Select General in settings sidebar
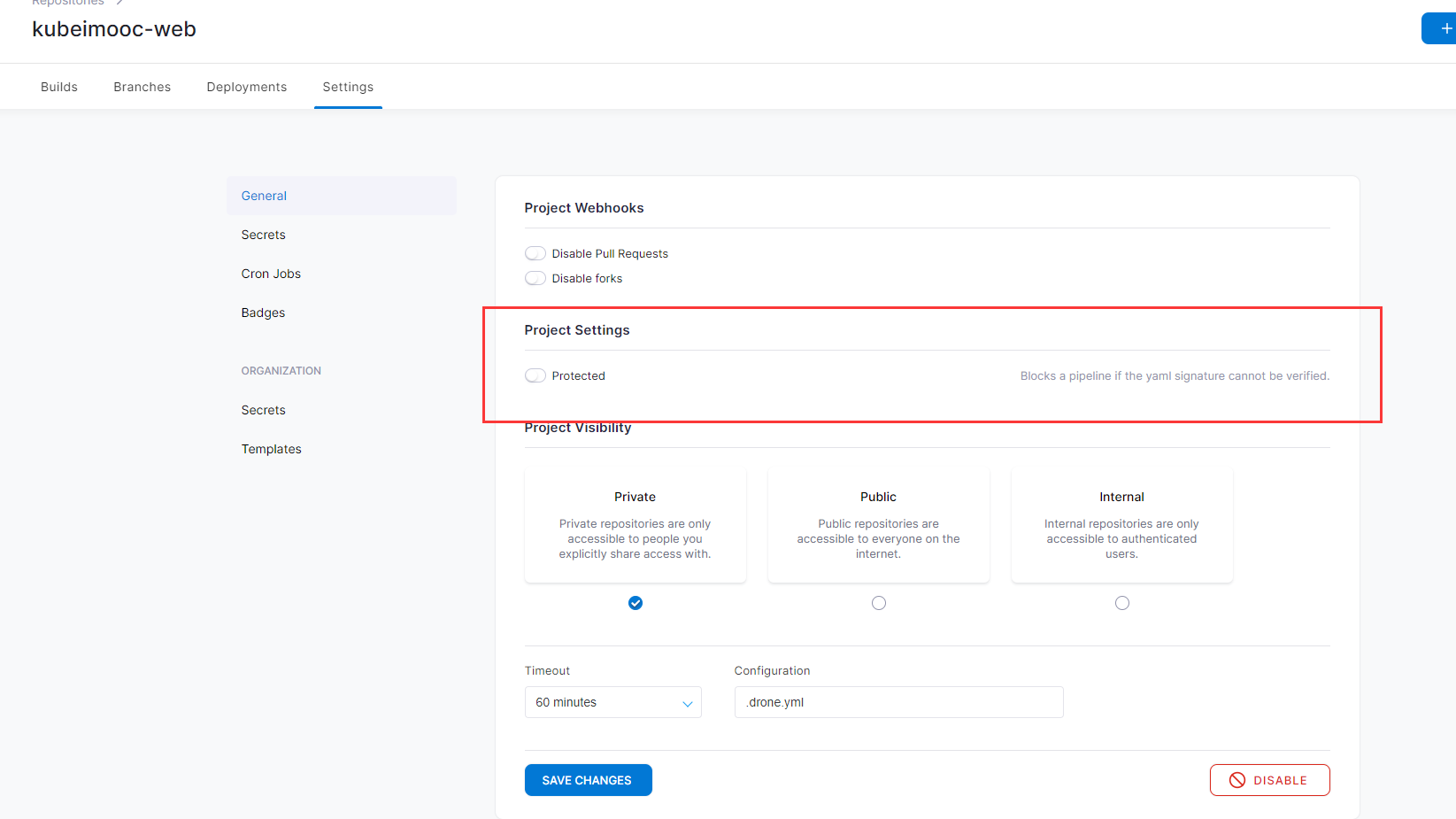1456x819 pixels. (x=264, y=196)
